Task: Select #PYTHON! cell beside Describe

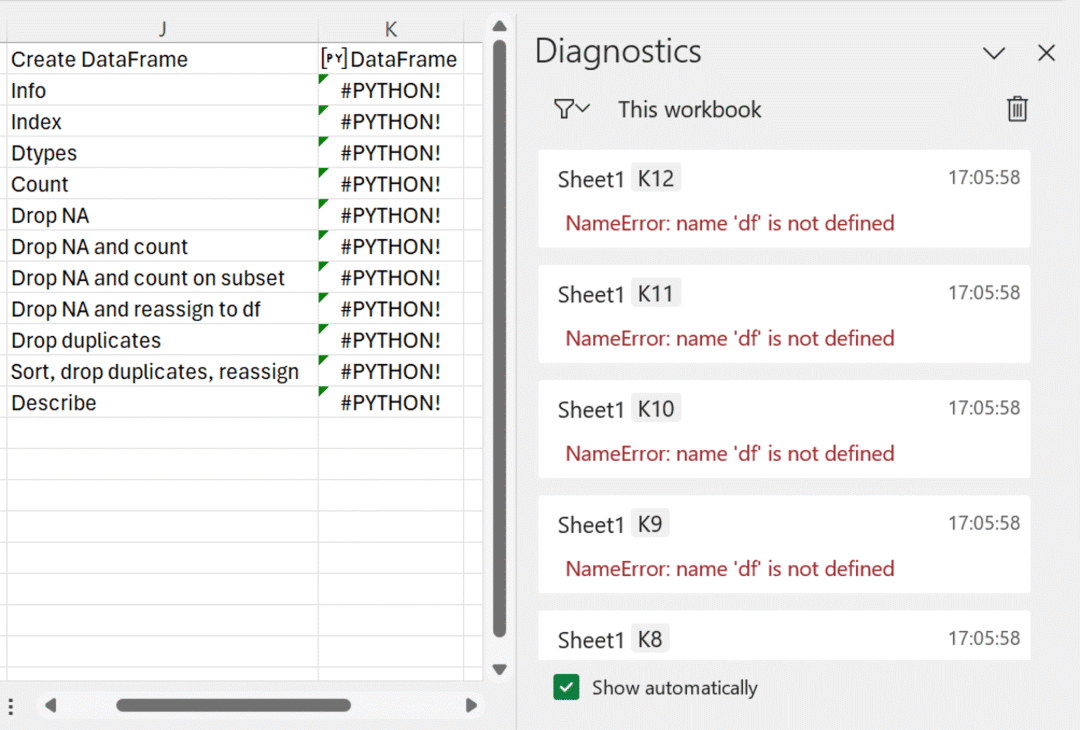Action: (x=391, y=402)
